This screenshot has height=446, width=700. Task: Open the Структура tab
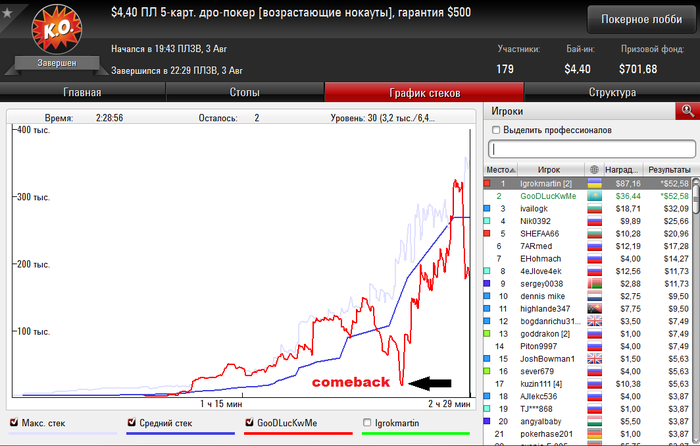tap(612, 92)
